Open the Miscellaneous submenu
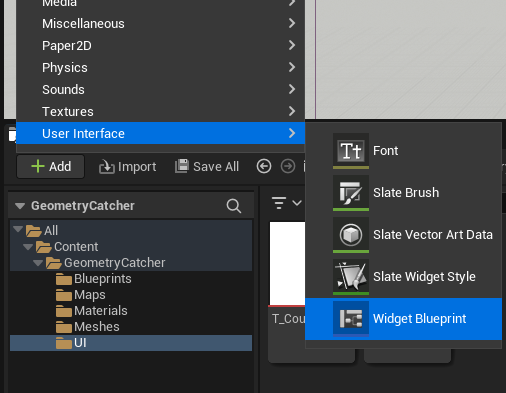The height and width of the screenshot is (393, 506). coord(160,24)
